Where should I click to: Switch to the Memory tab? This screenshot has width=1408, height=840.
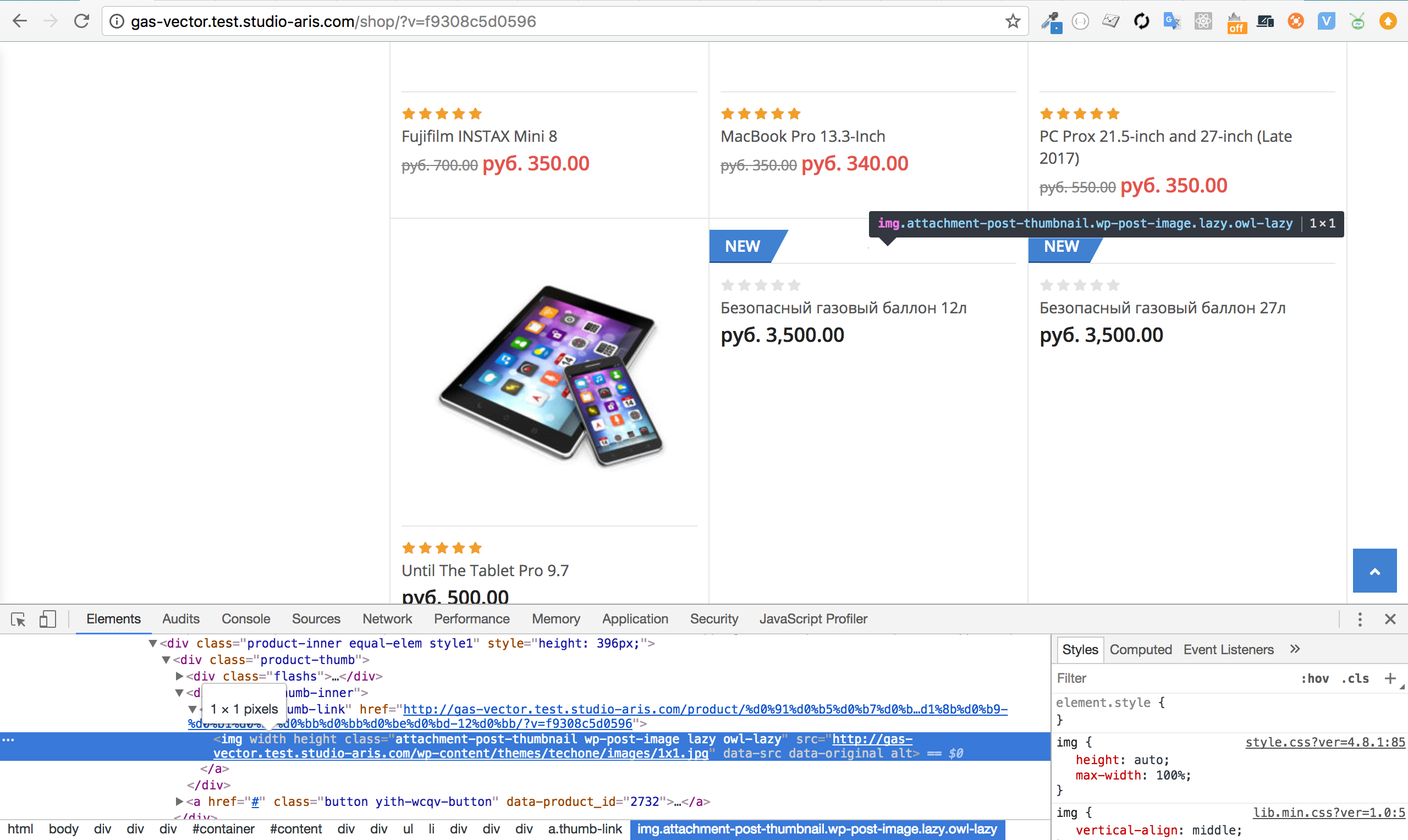click(556, 619)
